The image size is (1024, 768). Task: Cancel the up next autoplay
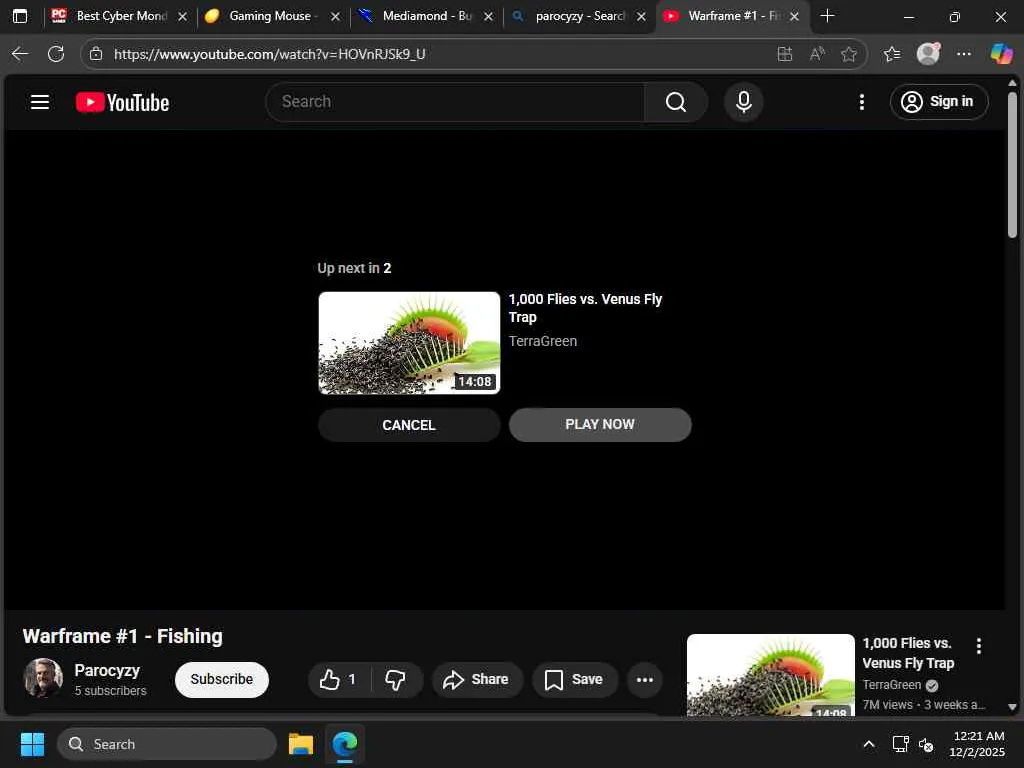point(409,425)
